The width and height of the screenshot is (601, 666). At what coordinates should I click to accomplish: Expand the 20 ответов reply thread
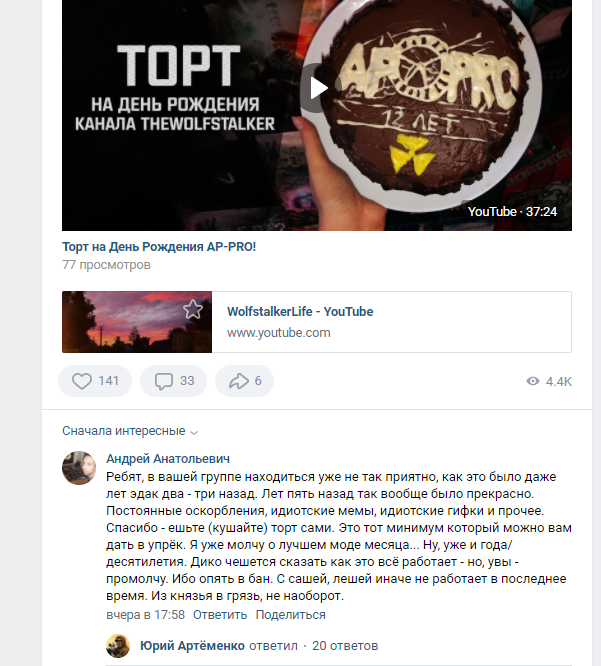click(x=345, y=646)
